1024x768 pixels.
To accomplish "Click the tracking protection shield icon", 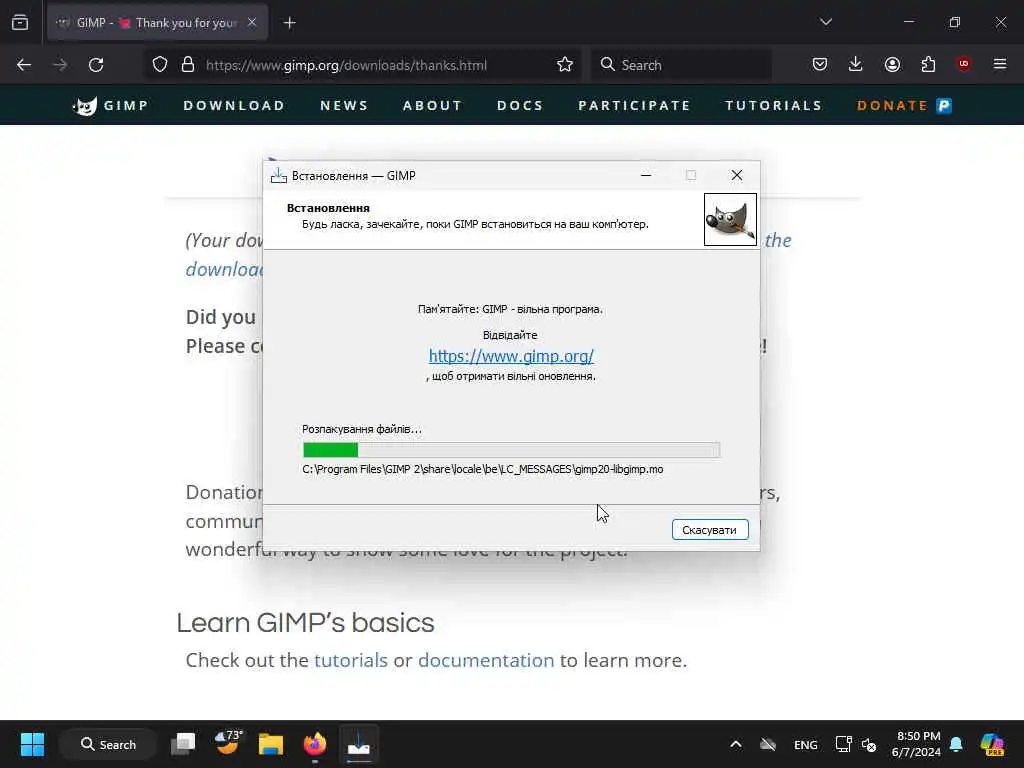I will [x=160, y=65].
